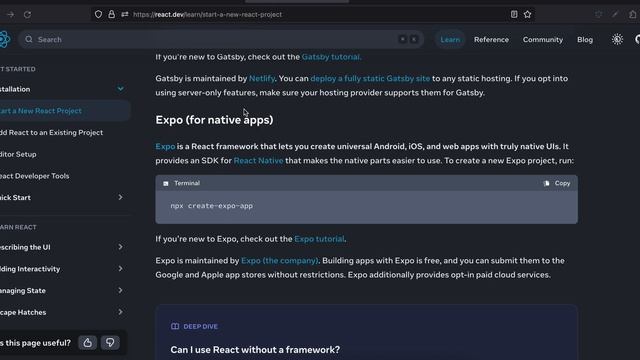Follow the Gatsby tutorial link

tap(331, 57)
